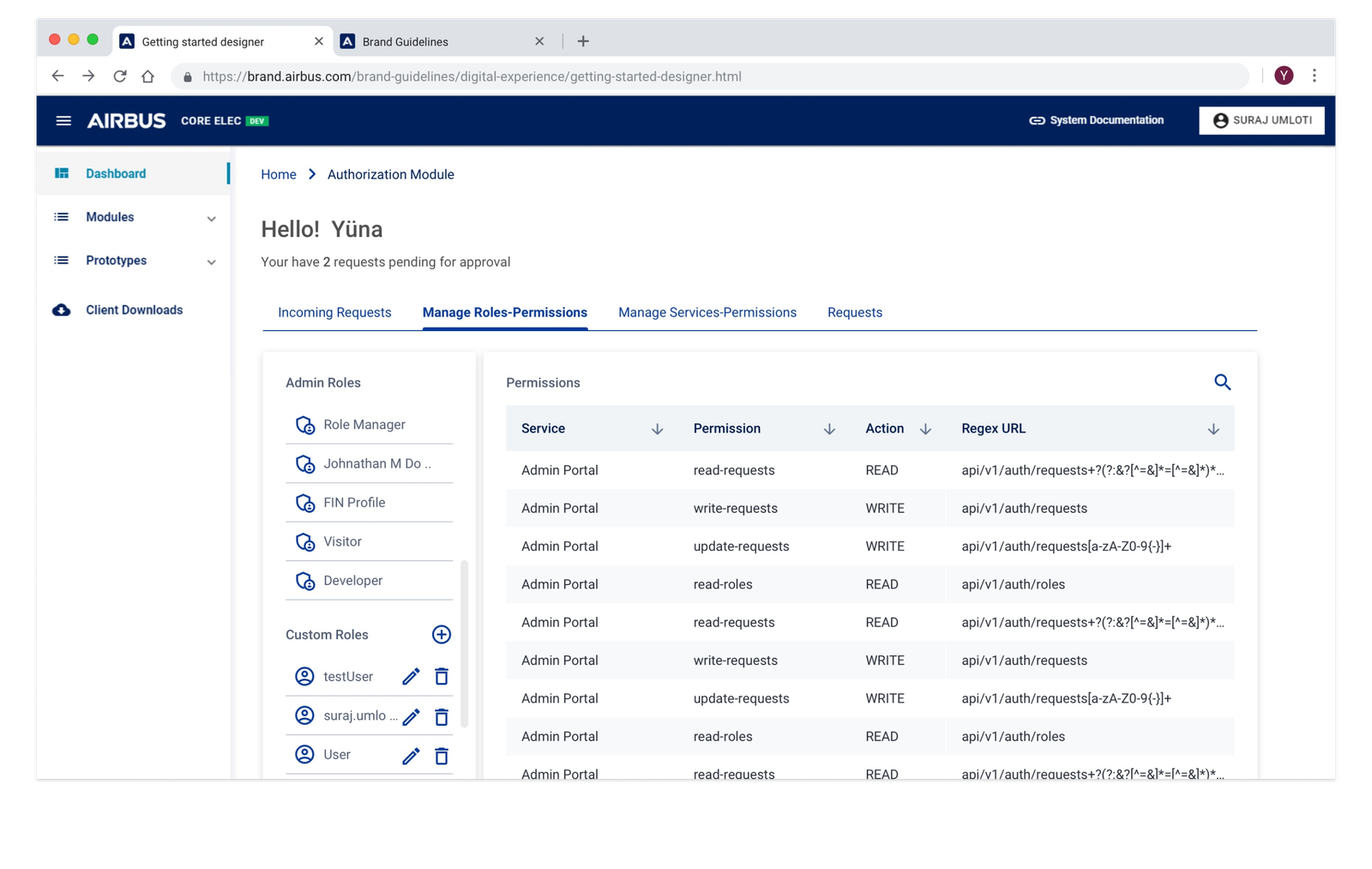Open the System Documentation link
The image size is (1372, 869).
pyautogui.click(x=1096, y=121)
